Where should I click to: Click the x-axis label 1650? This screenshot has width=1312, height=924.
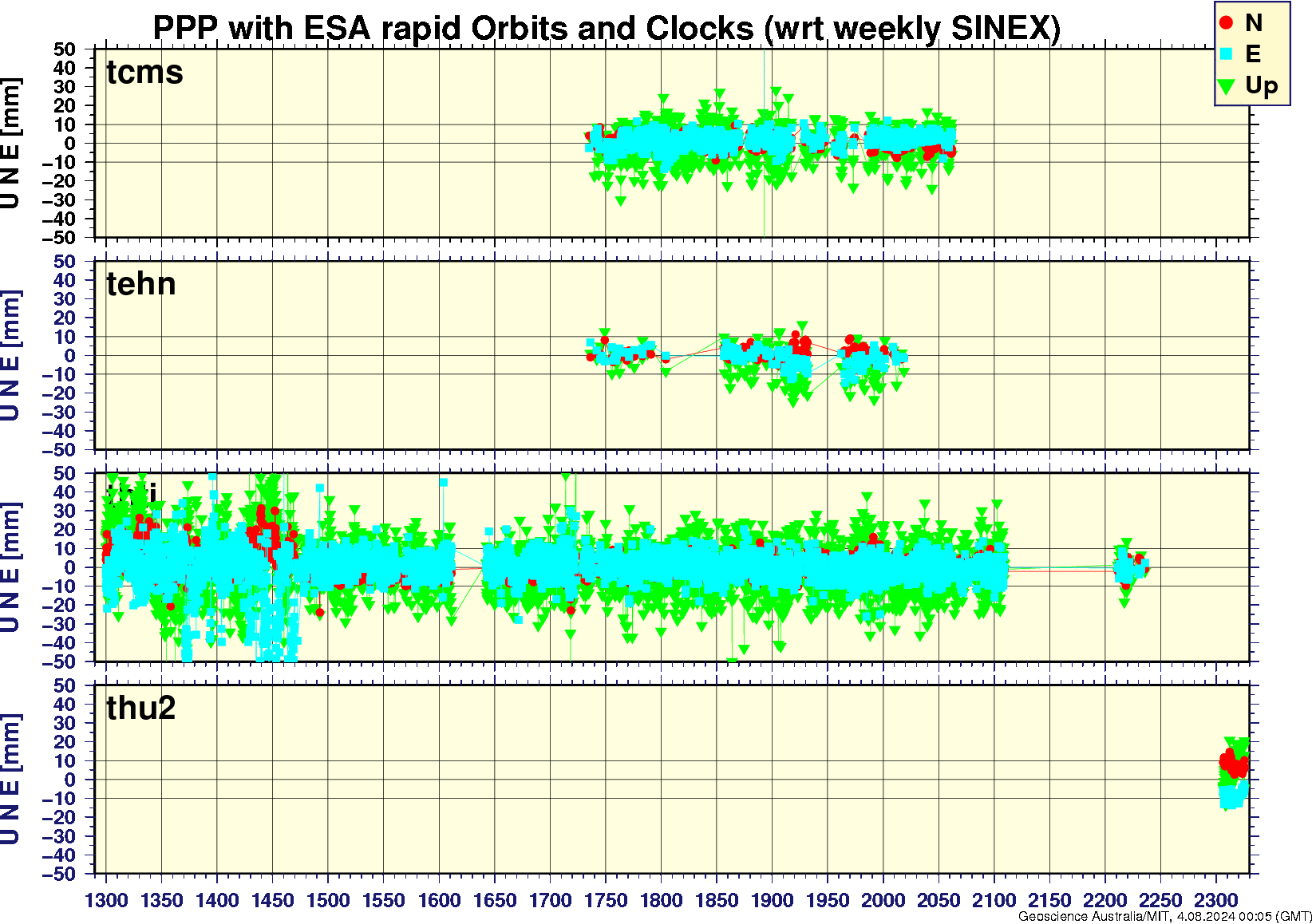495,900
